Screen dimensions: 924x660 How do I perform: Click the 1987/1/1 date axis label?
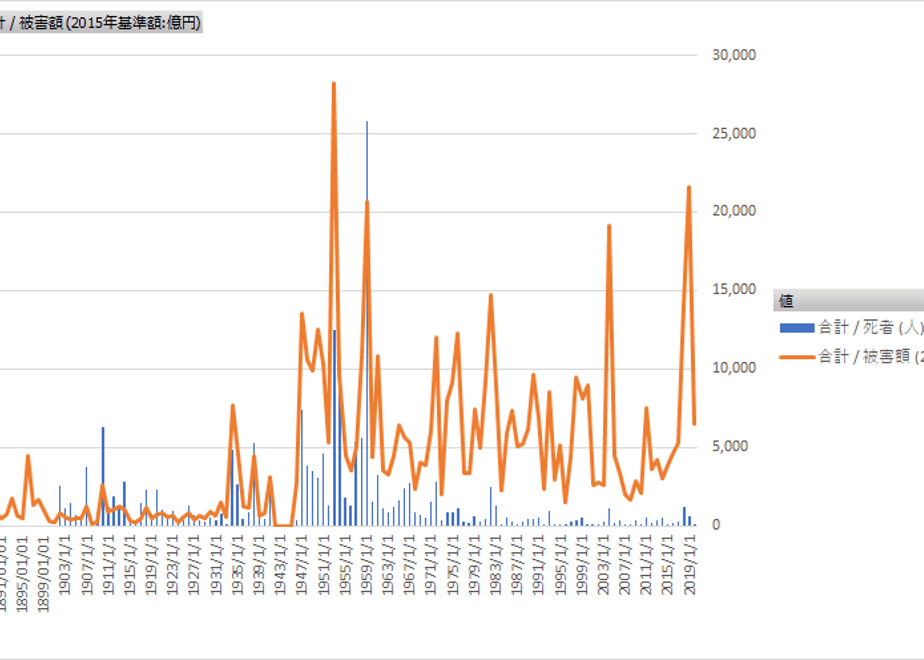coord(517,565)
